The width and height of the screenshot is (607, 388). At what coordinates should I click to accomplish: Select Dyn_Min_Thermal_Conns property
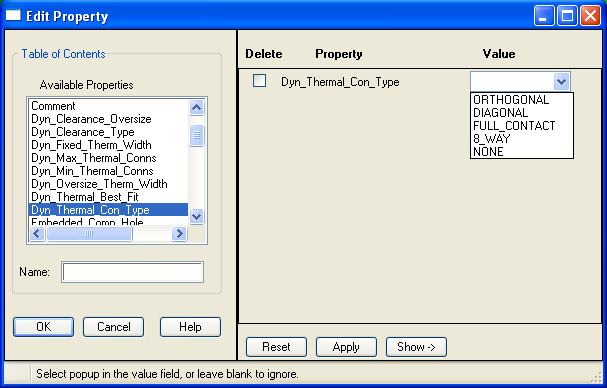click(x=108, y=171)
